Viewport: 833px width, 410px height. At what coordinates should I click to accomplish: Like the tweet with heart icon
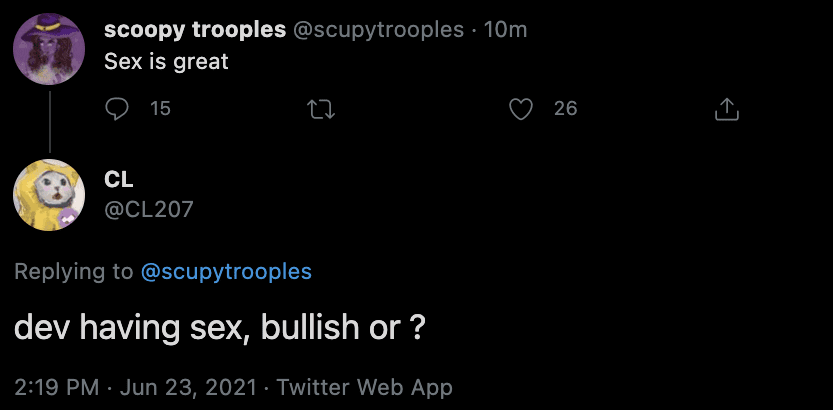[x=521, y=109]
